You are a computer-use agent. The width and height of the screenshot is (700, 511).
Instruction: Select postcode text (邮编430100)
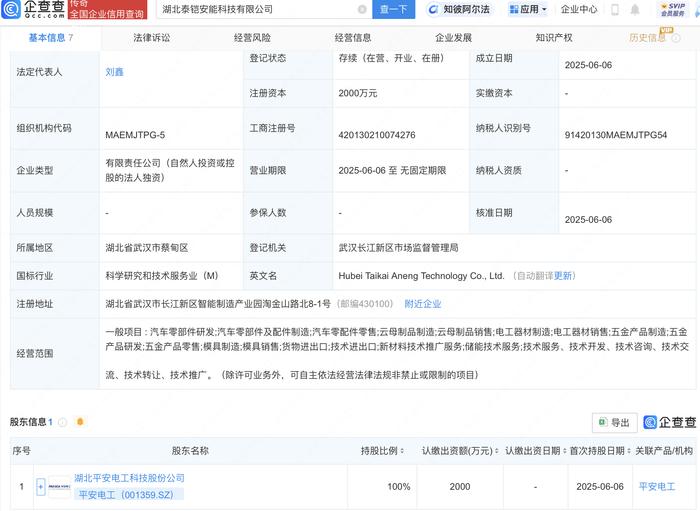click(364, 304)
